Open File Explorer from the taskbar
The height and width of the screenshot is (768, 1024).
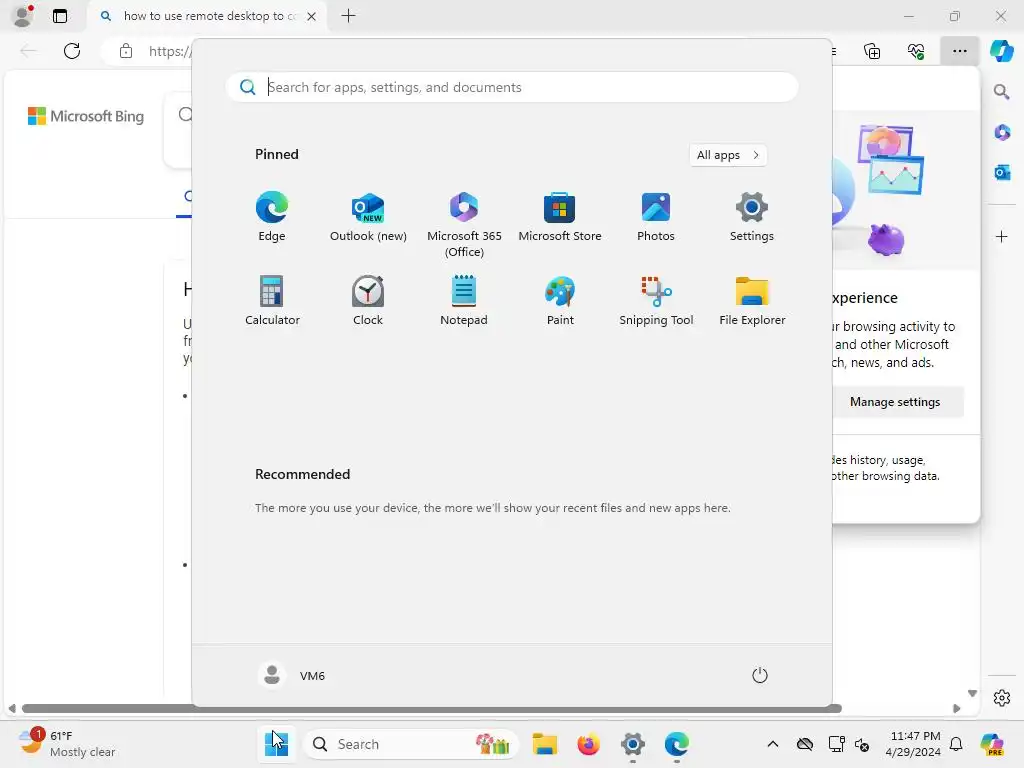(545, 744)
